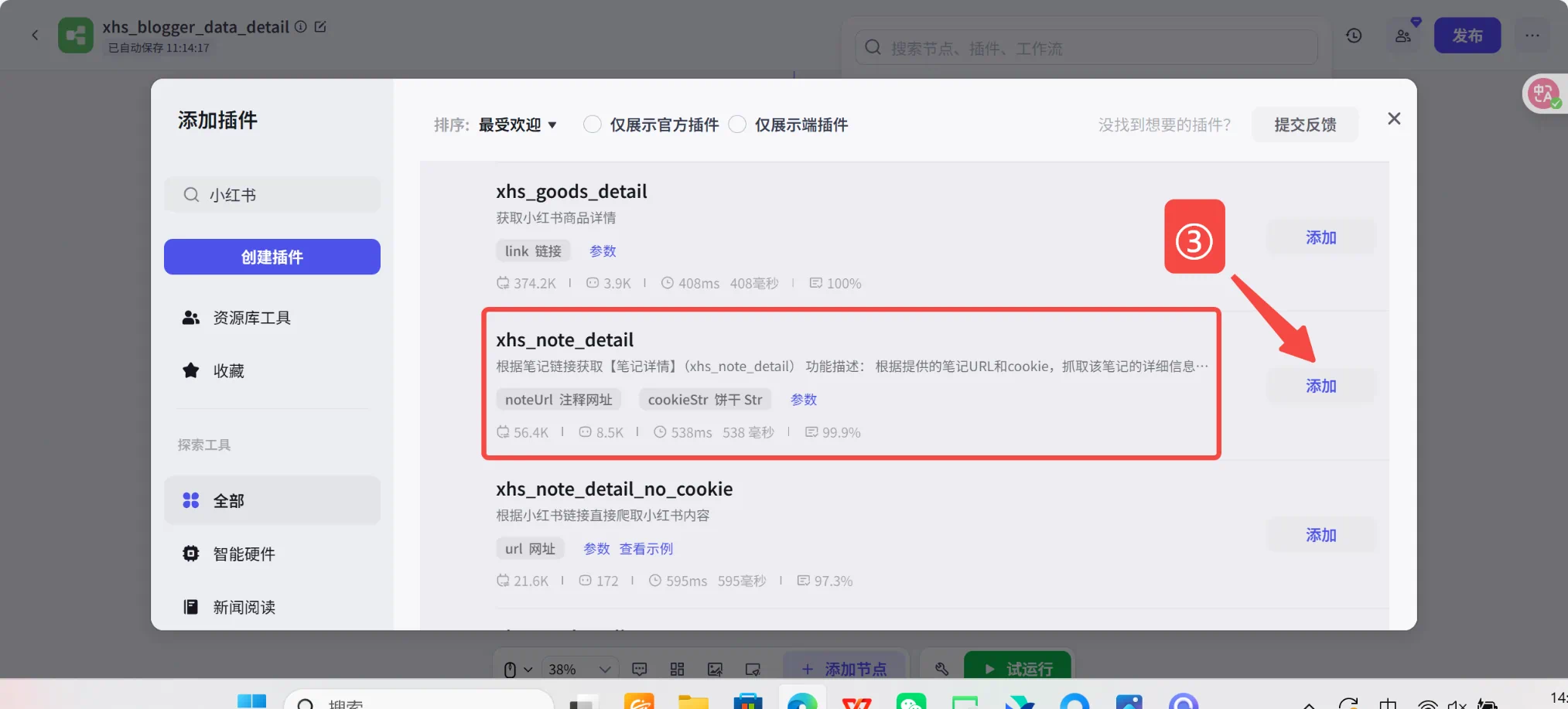
Task: Click the 获取小红书商品详情 description
Action: click(x=556, y=218)
